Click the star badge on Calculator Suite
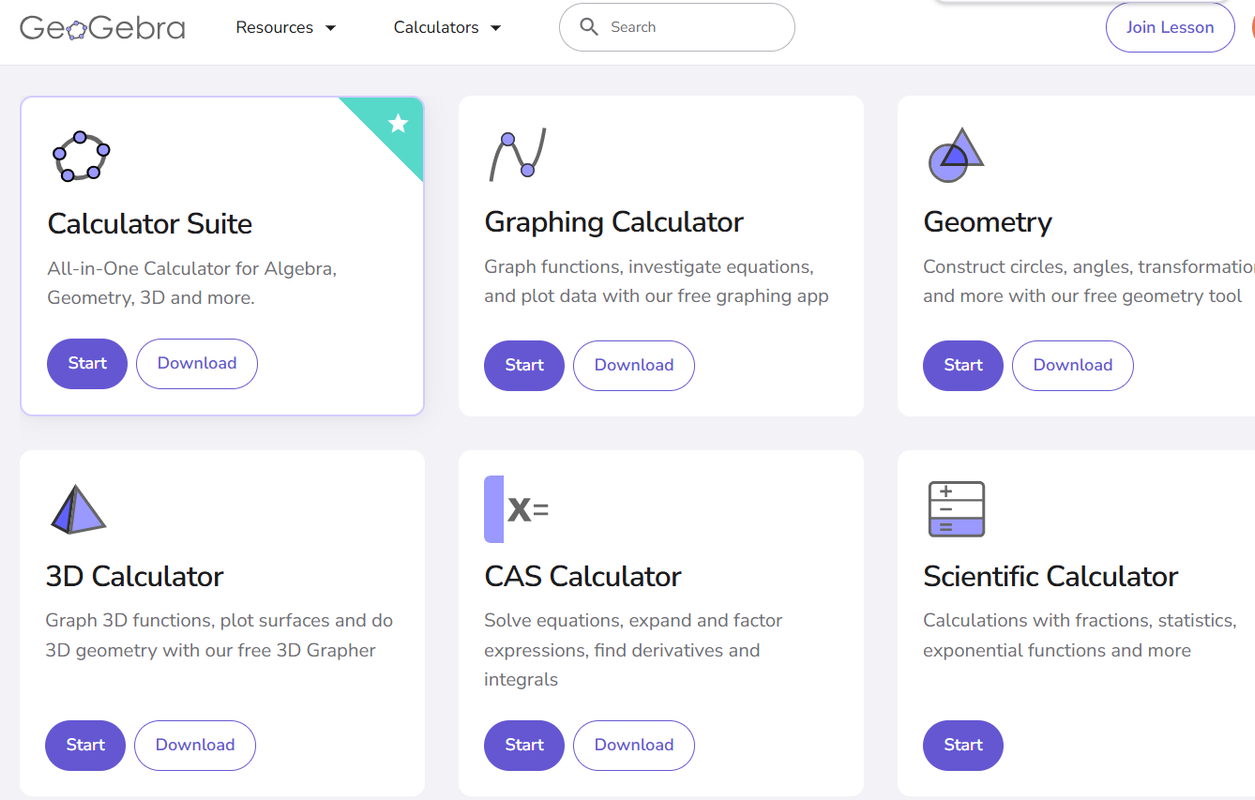This screenshot has height=800, width=1255. tap(398, 124)
